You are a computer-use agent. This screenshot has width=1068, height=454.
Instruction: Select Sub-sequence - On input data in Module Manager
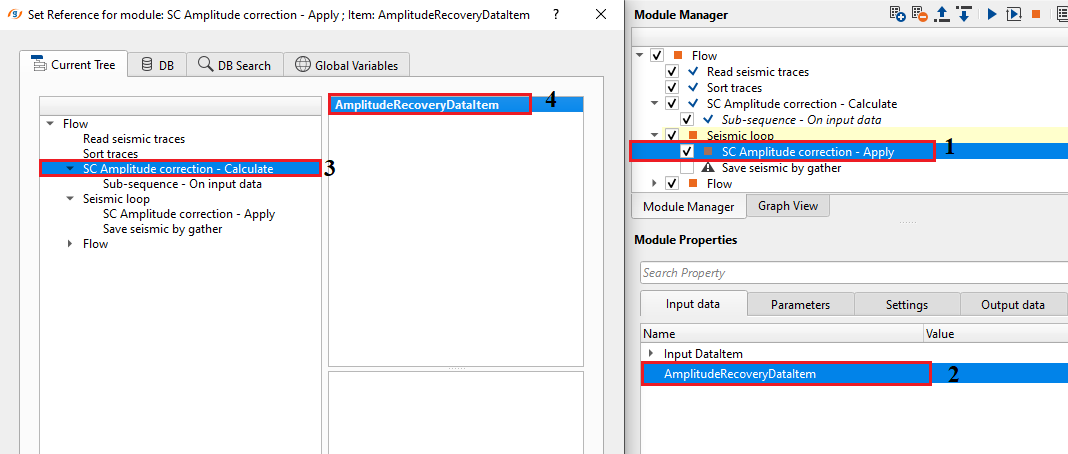(x=802, y=120)
